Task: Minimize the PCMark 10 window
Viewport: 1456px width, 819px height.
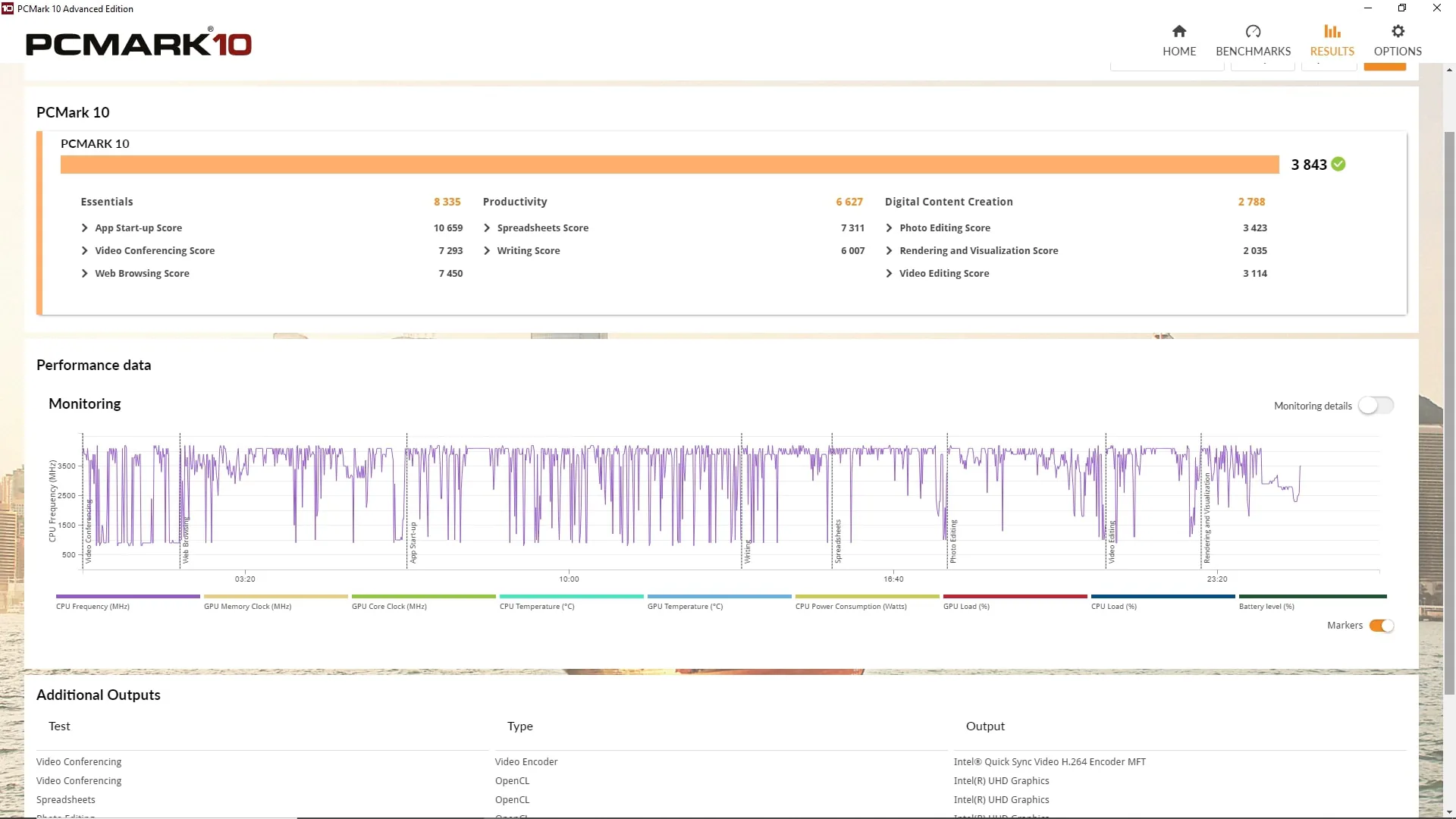Action: (1368, 8)
